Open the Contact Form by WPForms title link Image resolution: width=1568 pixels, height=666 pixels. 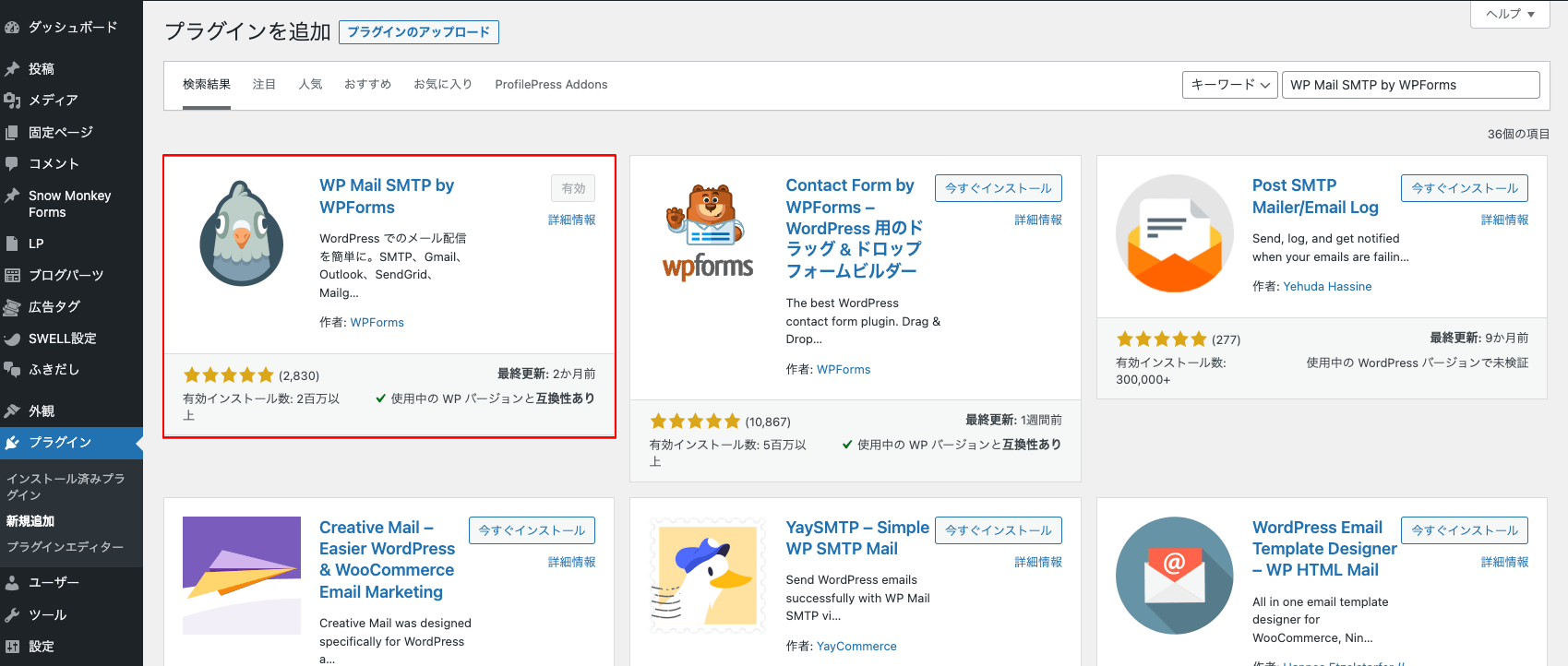(x=854, y=228)
